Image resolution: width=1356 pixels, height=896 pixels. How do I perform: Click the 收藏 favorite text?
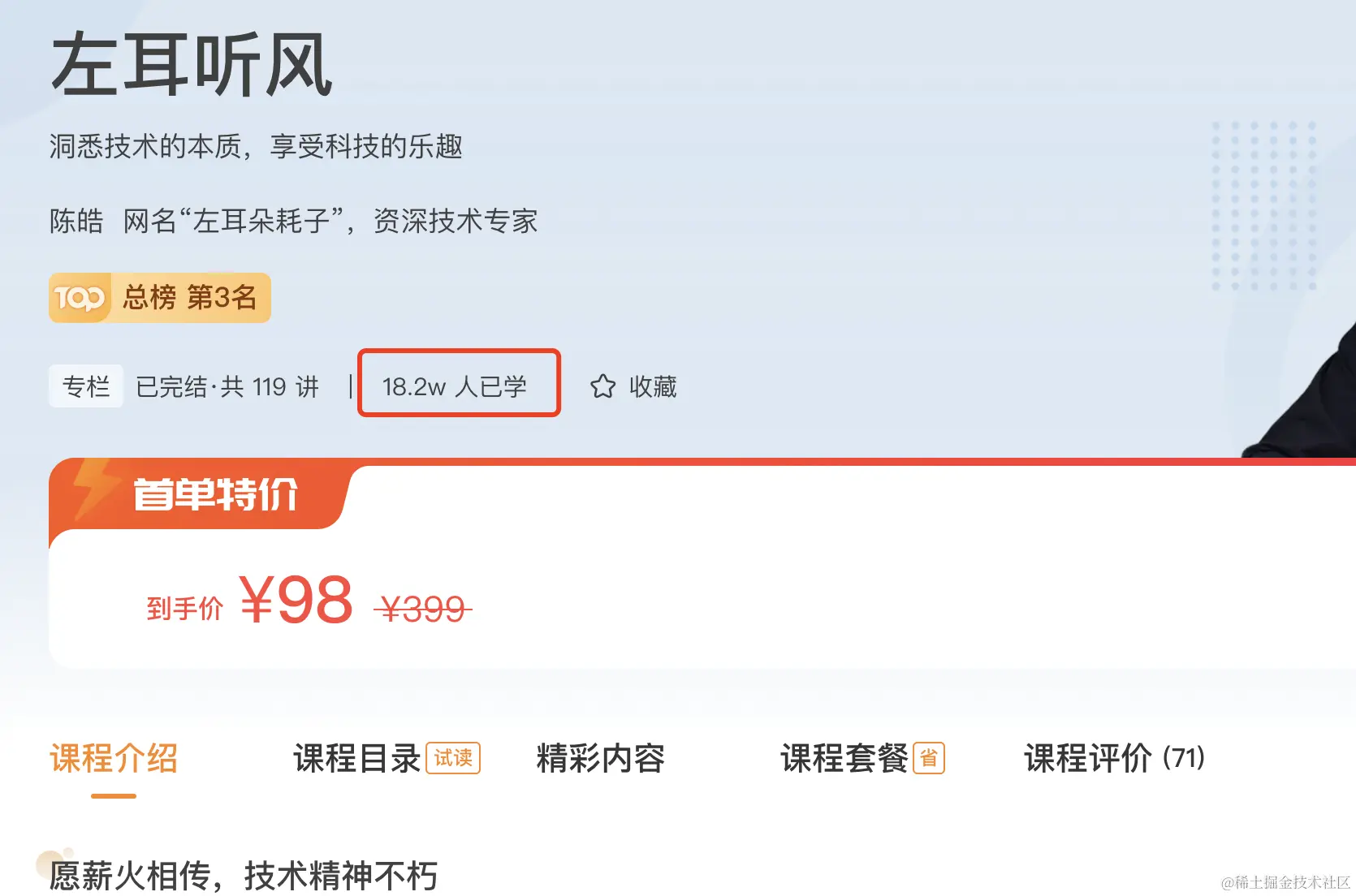[x=653, y=386]
